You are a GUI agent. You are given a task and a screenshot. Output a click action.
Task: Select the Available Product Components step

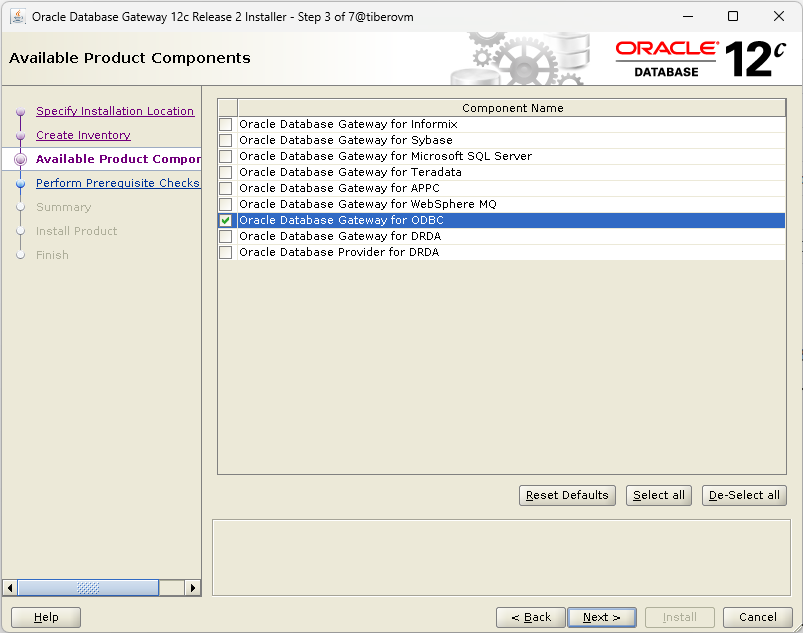pyautogui.click(x=118, y=159)
